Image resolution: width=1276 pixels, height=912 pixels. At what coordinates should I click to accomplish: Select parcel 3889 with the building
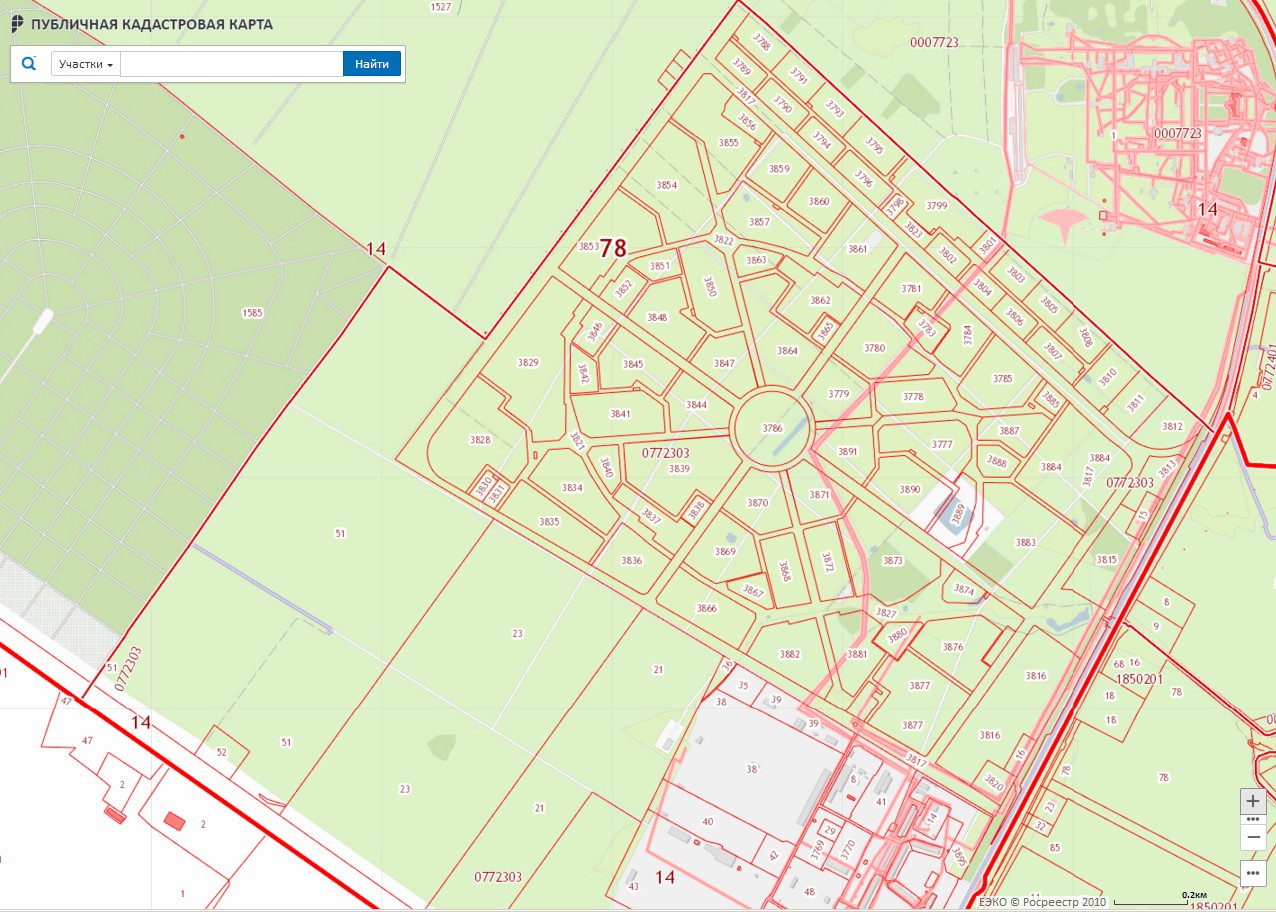pyautogui.click(x=956, y=514)
